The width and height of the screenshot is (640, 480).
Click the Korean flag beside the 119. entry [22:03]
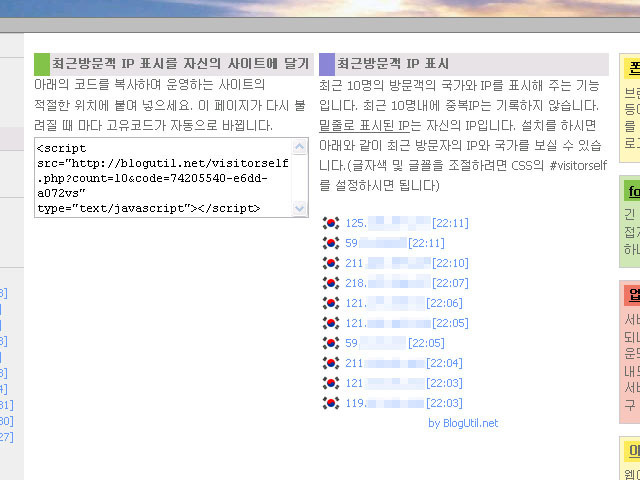point(331,403)
